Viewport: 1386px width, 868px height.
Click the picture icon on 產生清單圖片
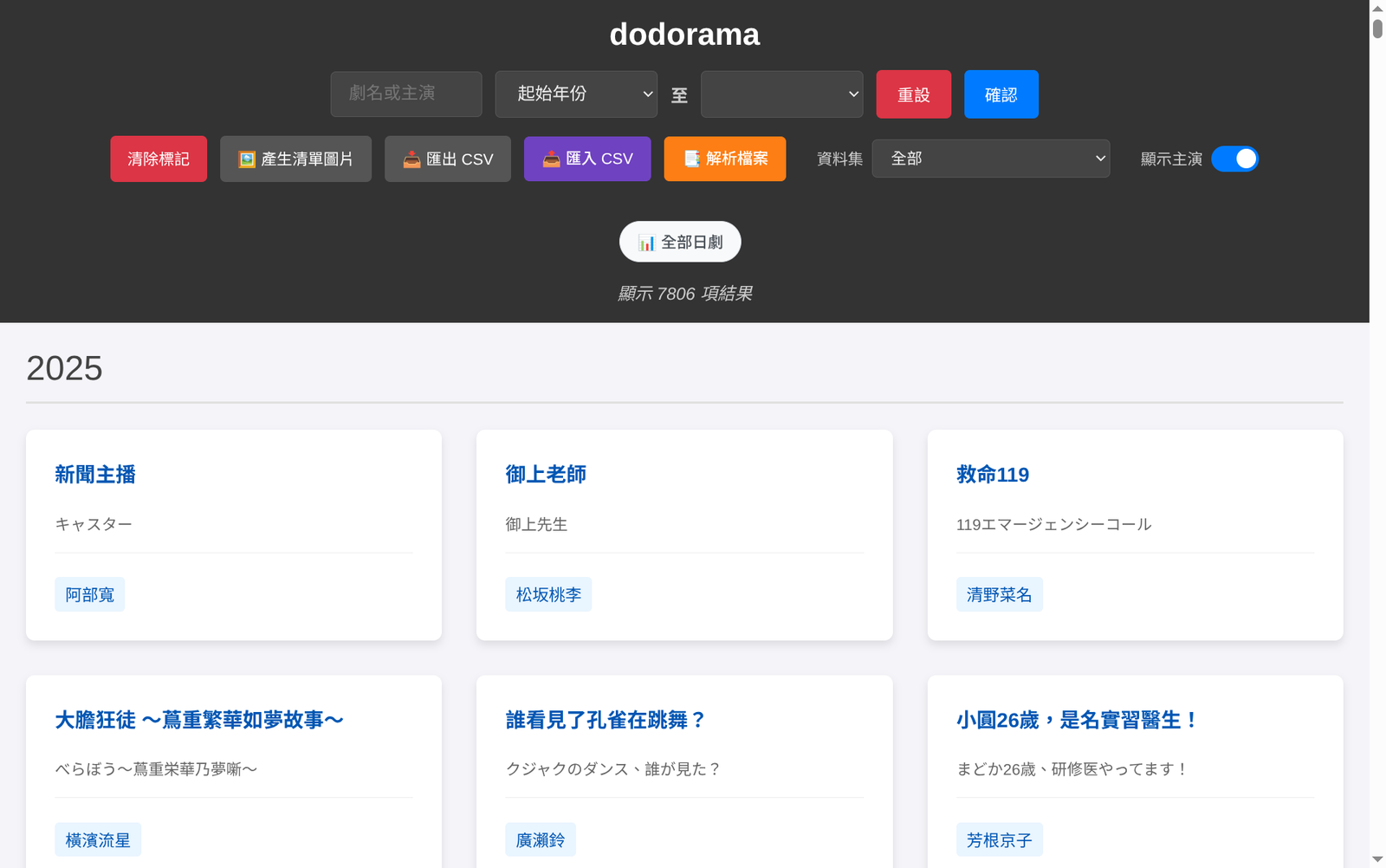(247, 159)
